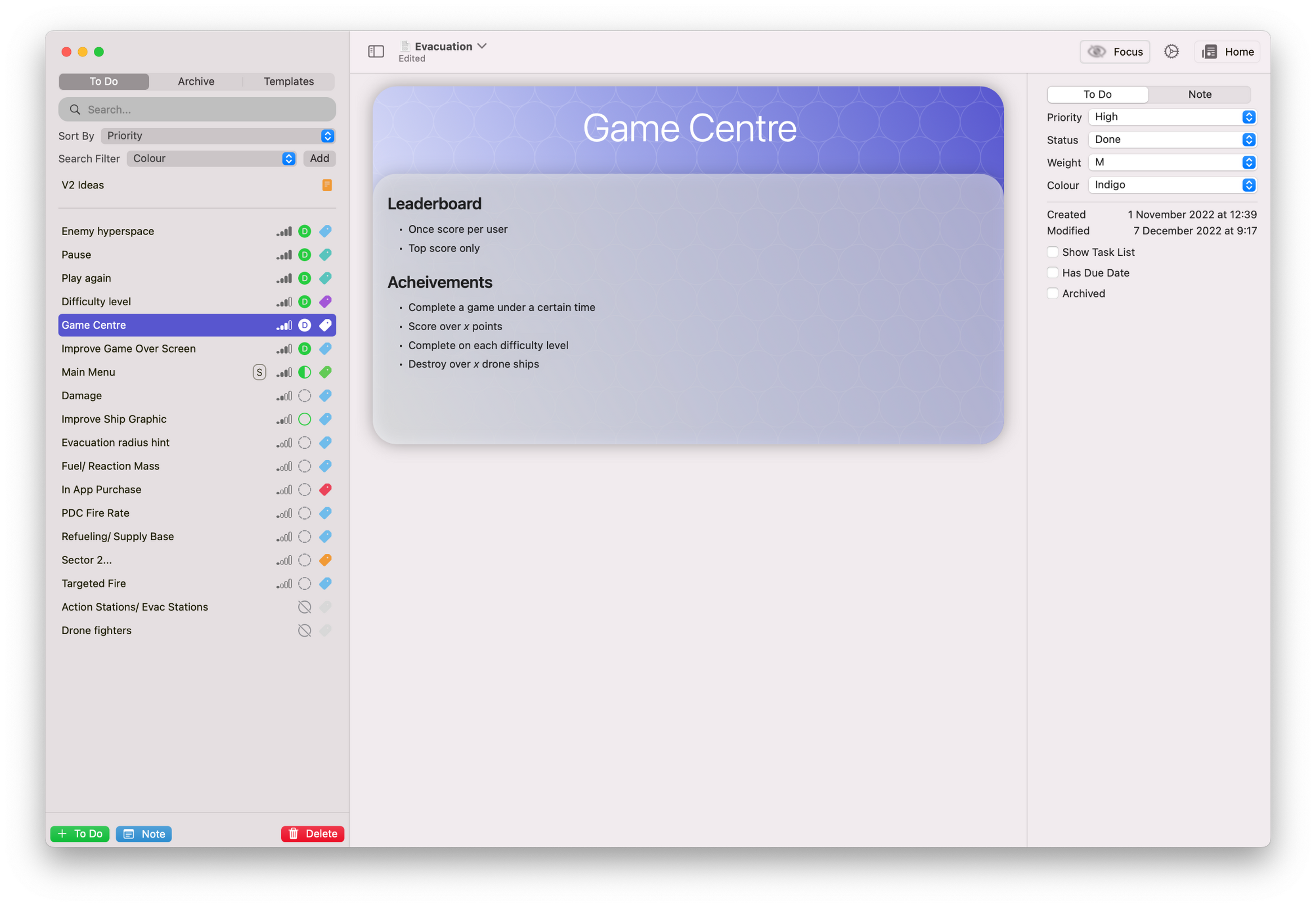
Task: Toggle the sidebar panel icon
Action: pyautogui.click(x=376, y=52)
